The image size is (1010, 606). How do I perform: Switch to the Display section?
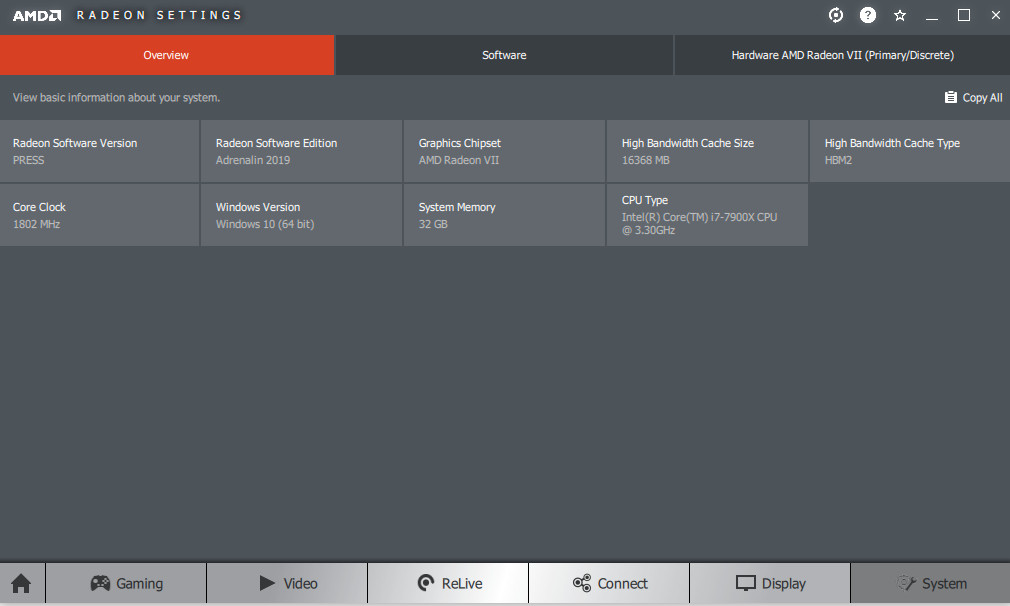[770, 584]
